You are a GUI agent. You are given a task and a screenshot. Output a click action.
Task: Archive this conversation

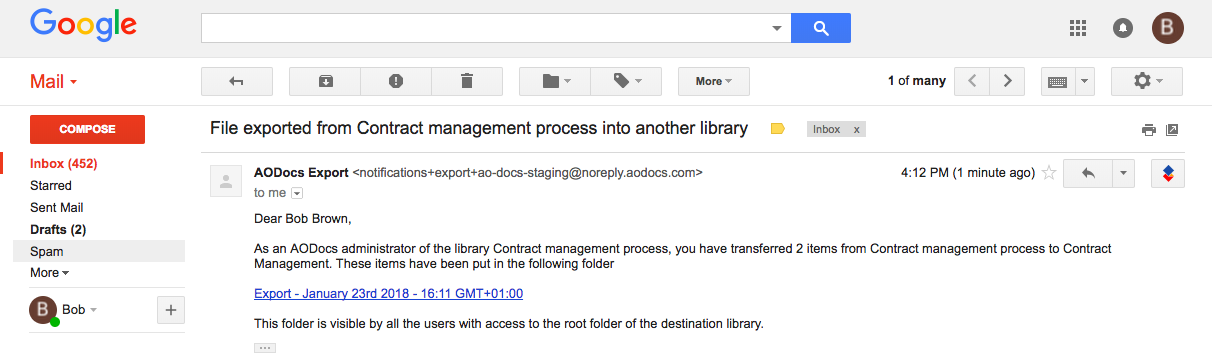point(325,81)
